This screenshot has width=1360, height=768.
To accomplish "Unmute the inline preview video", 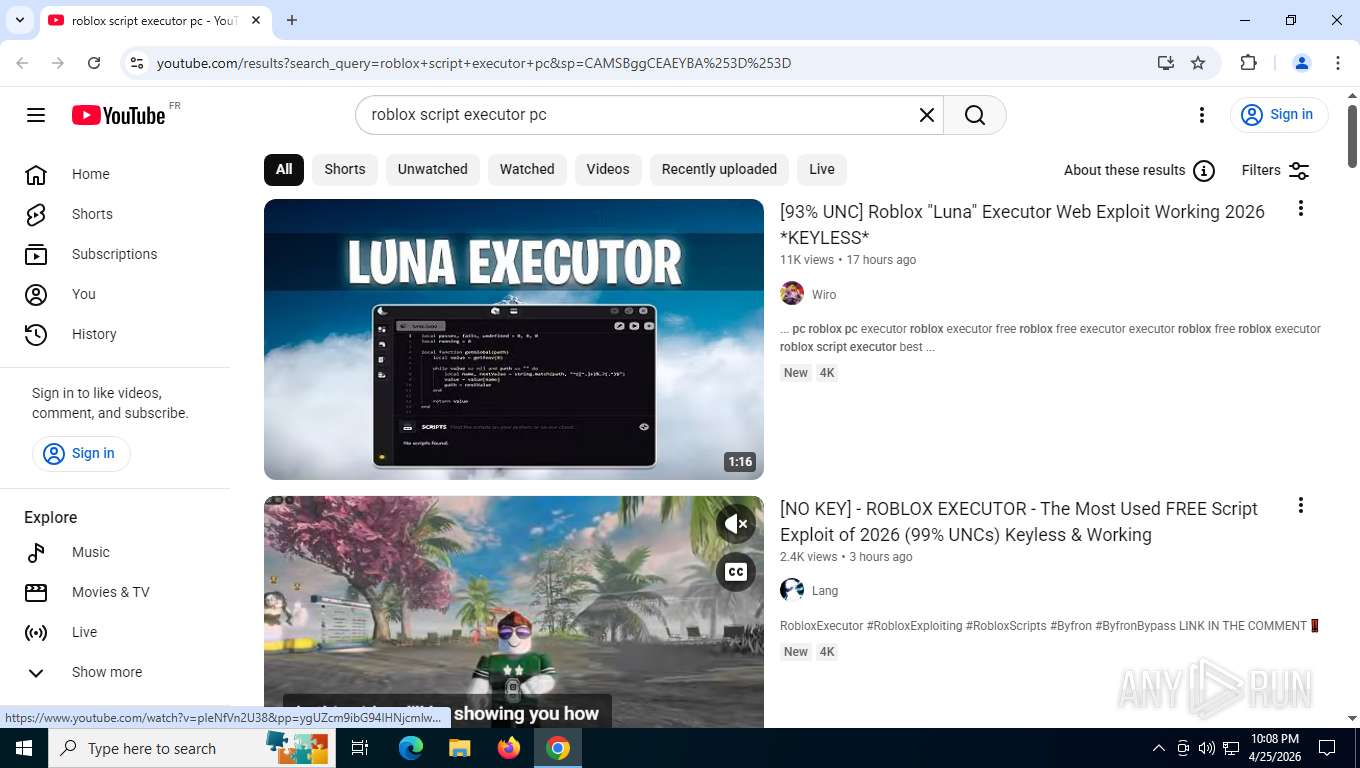I will coord(736,524).
